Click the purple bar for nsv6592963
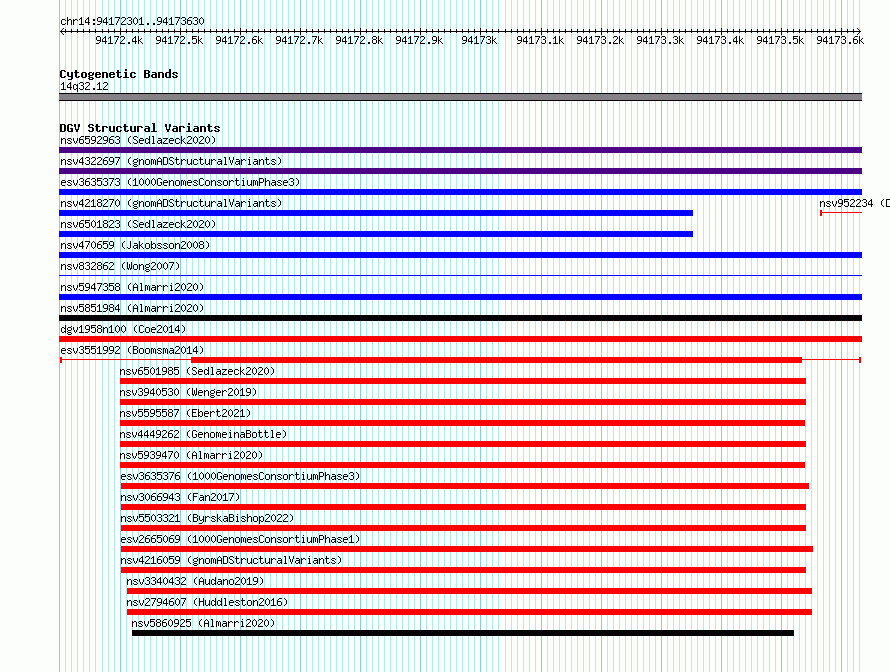 460,150
